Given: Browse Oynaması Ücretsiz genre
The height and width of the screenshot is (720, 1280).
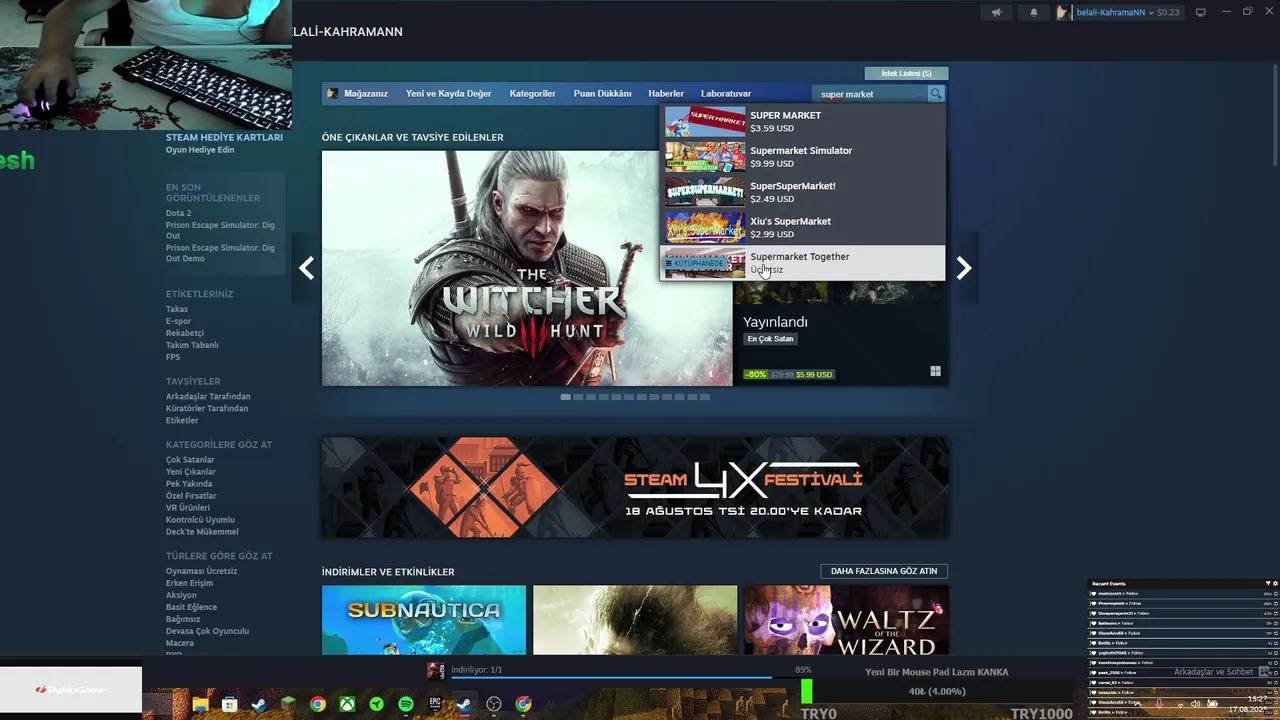Looking at the screenshot, I should click(202, 571).
